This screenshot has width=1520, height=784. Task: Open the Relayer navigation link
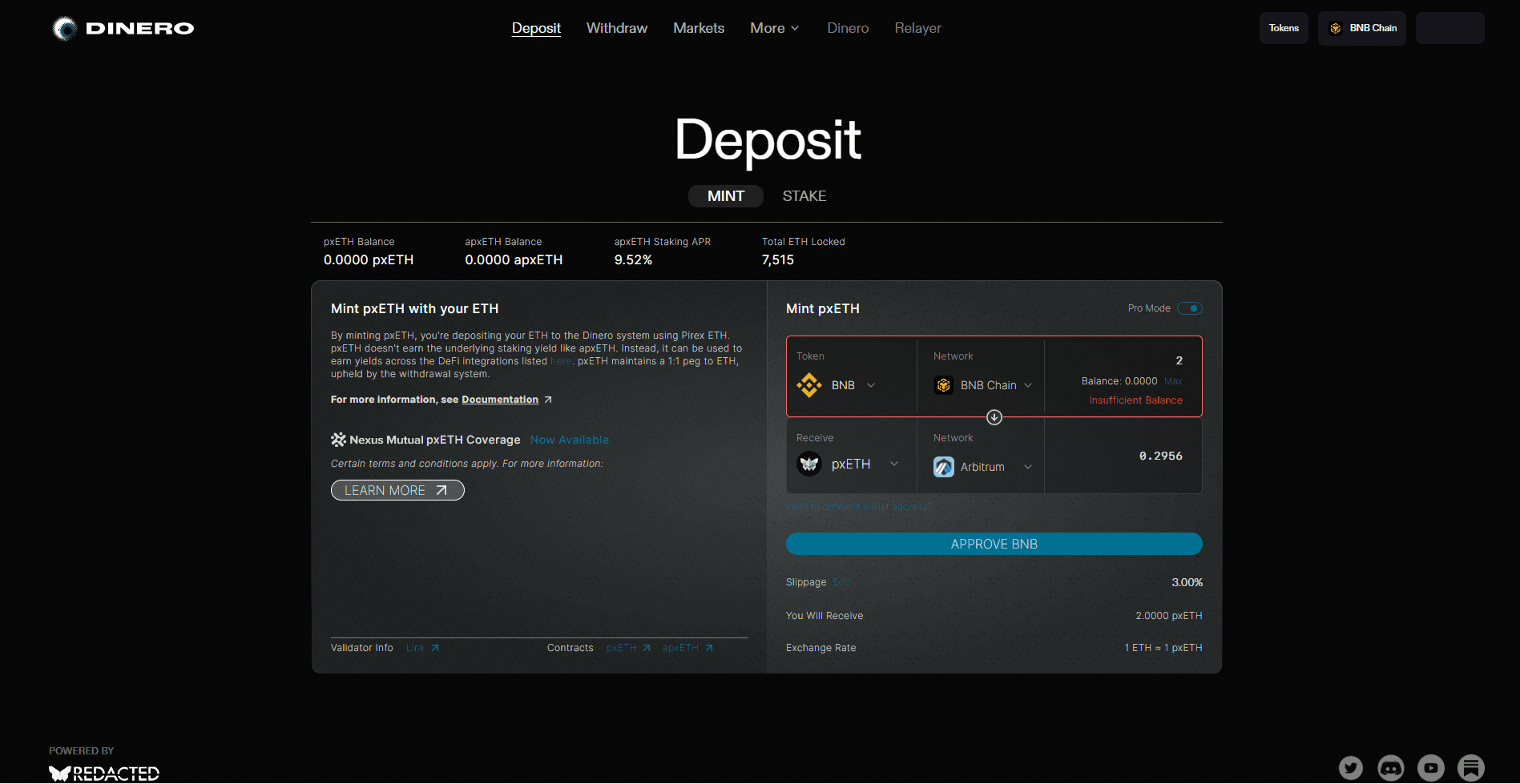(x=918, y=28)
